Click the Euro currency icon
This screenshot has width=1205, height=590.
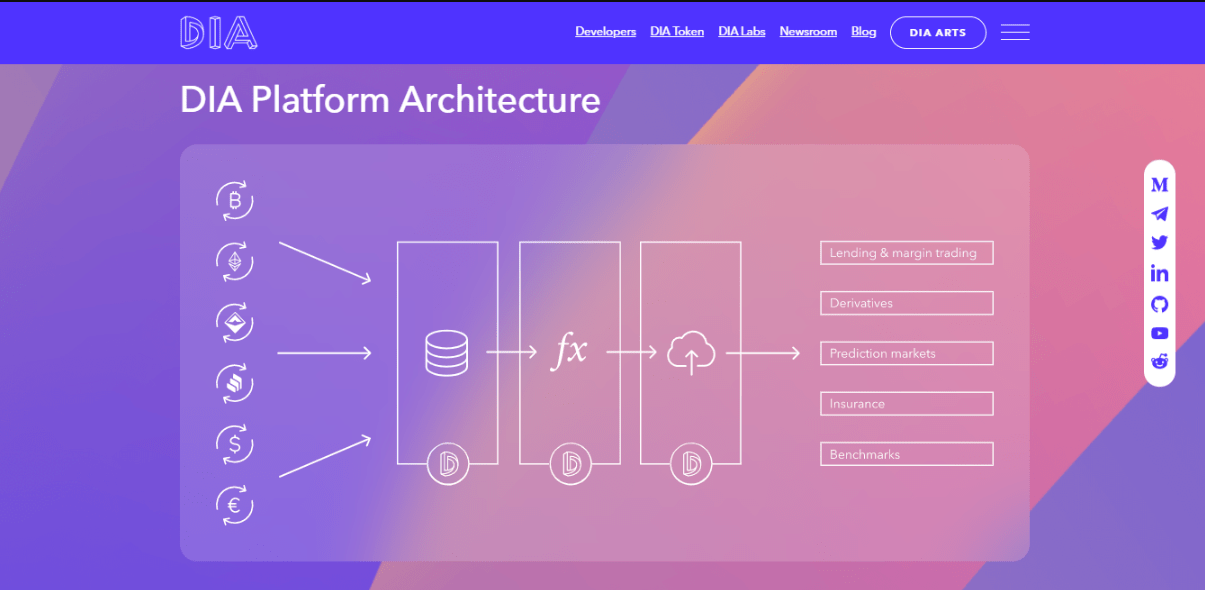click(x=234, y=505)
